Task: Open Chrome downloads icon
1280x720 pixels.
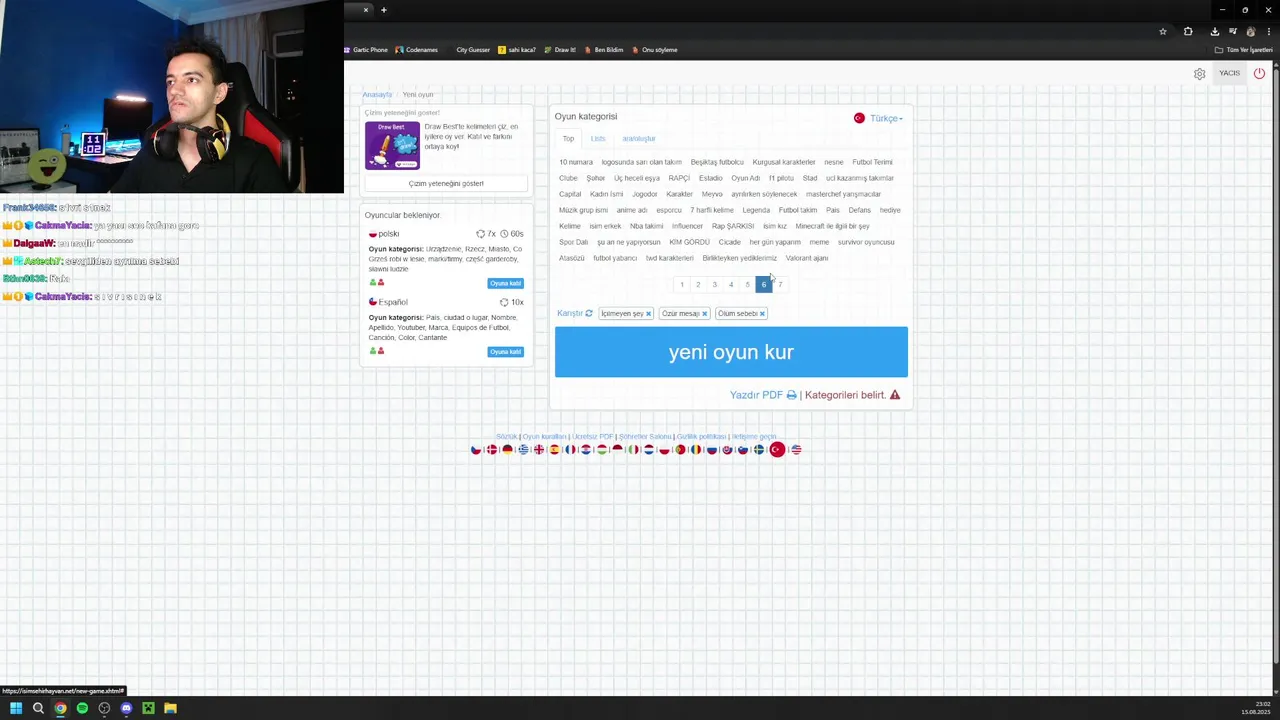Action: click(x=1215, y=32)
